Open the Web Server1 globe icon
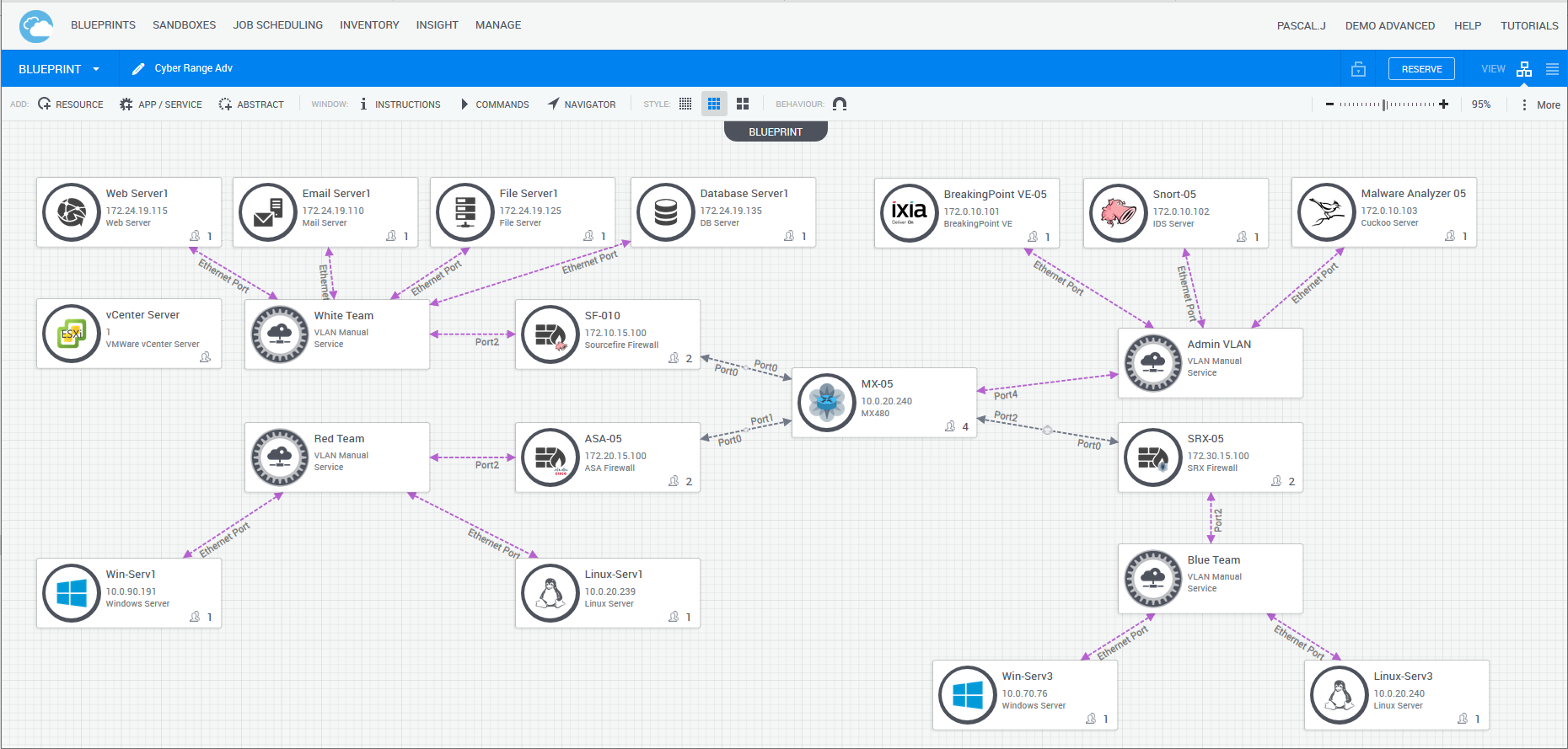Viewport: 1568px width, 749px height. pos(72,212)
